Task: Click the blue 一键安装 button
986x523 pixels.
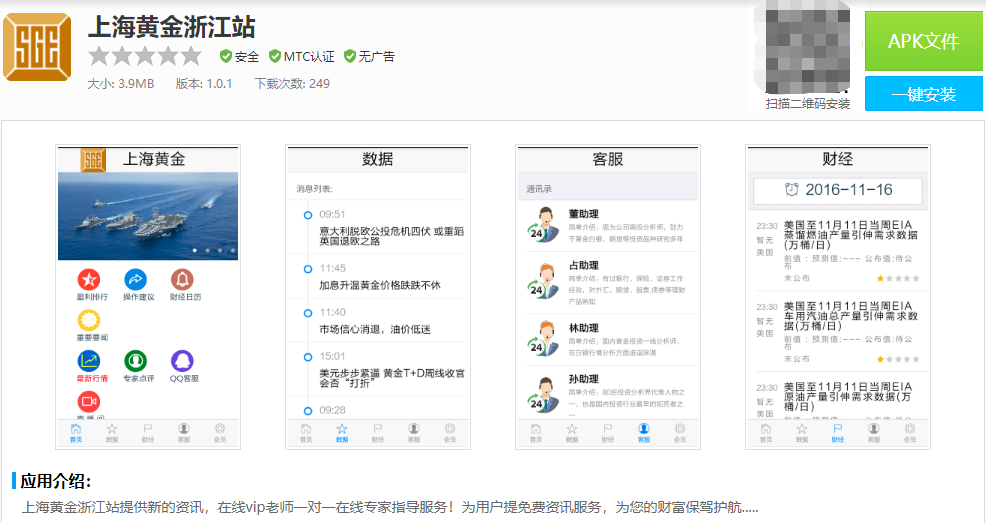Action: point(923,94)
